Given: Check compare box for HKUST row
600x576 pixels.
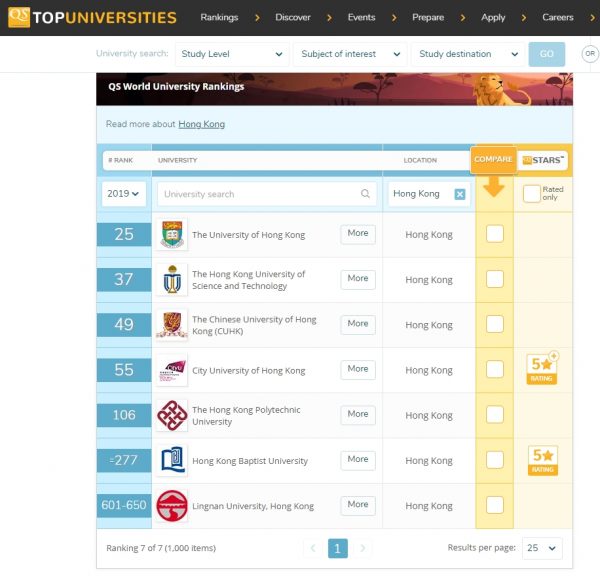Looking at the screenshot, I should pos(494,279).
